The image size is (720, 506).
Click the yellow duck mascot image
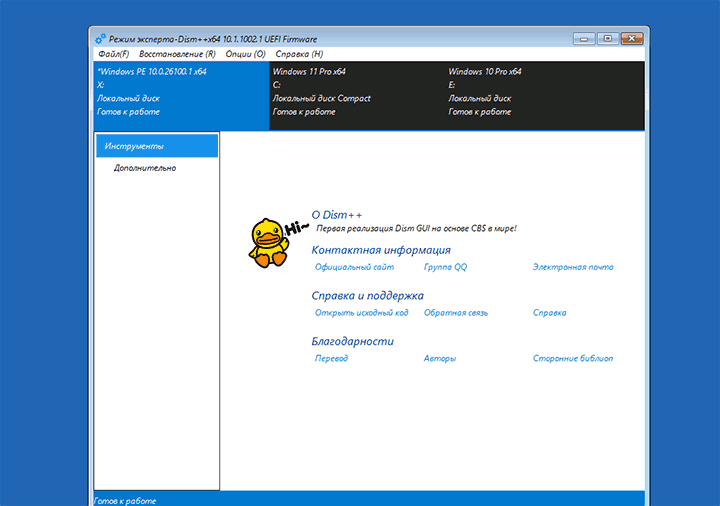click(x=267, y=243)
